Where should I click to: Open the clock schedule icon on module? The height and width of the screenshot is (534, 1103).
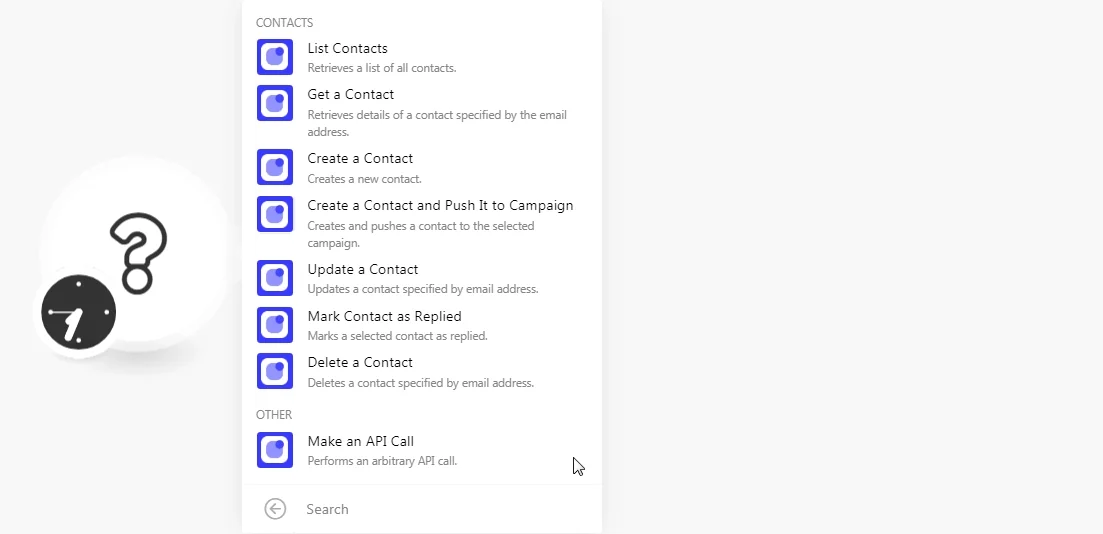[78, 312]
